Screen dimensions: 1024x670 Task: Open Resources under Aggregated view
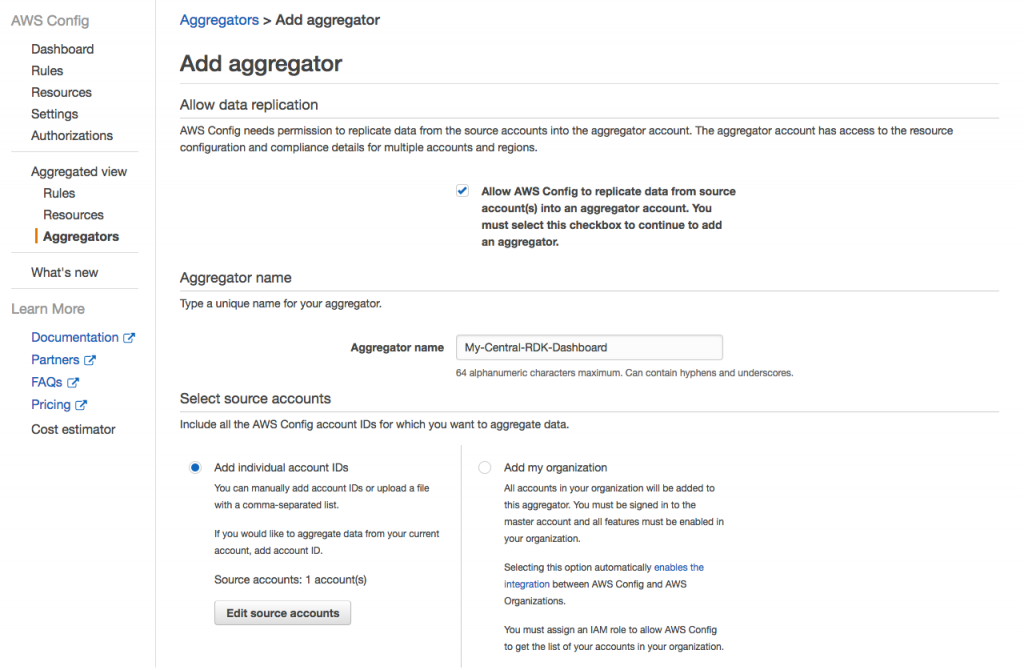coord(73,215)
